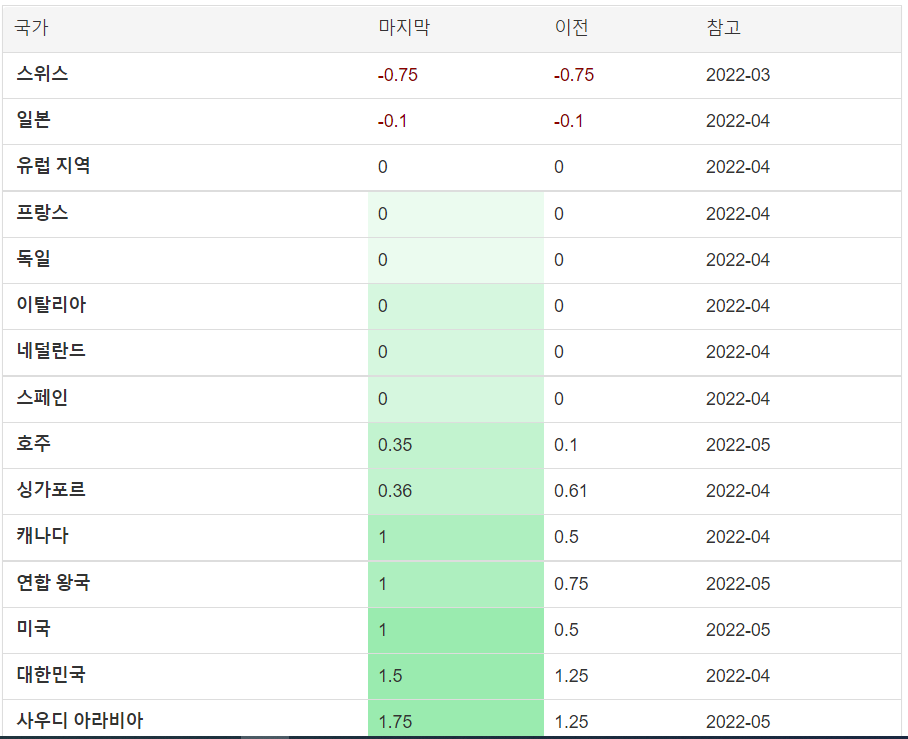
Task: Open the 스페인 country link
Action: (x=42, y=397)
